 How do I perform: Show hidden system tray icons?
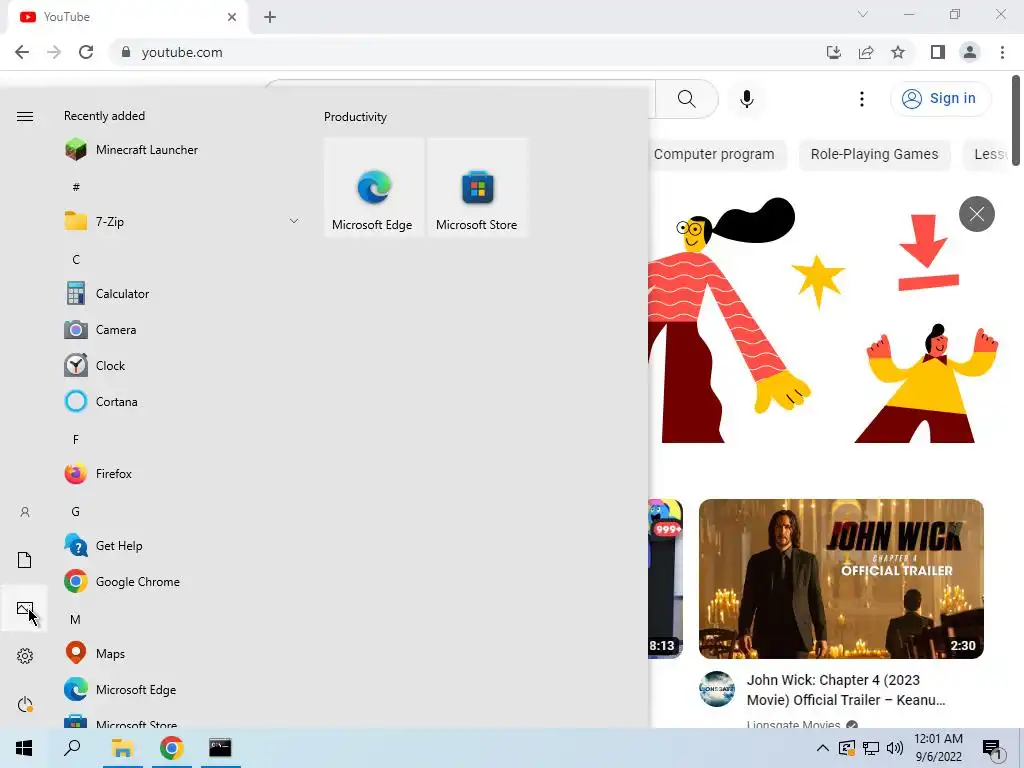[x=823, y=748]
